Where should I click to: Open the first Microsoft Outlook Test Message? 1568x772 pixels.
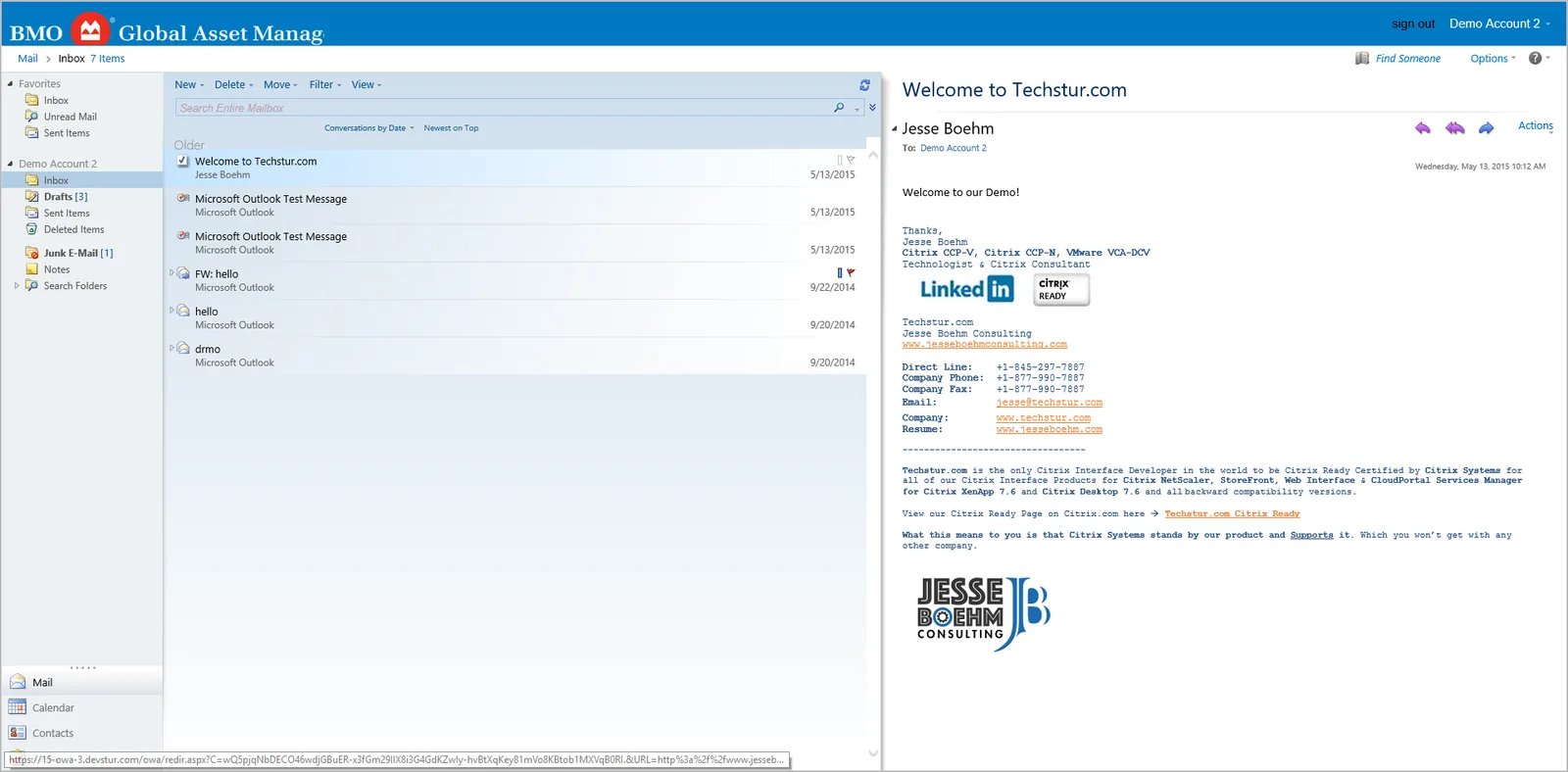coord(515,205)
